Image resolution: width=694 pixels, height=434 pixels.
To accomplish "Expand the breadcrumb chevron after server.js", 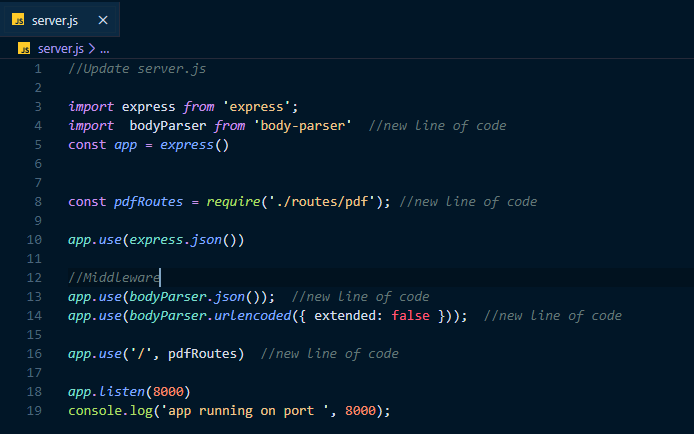I will 92,49.
